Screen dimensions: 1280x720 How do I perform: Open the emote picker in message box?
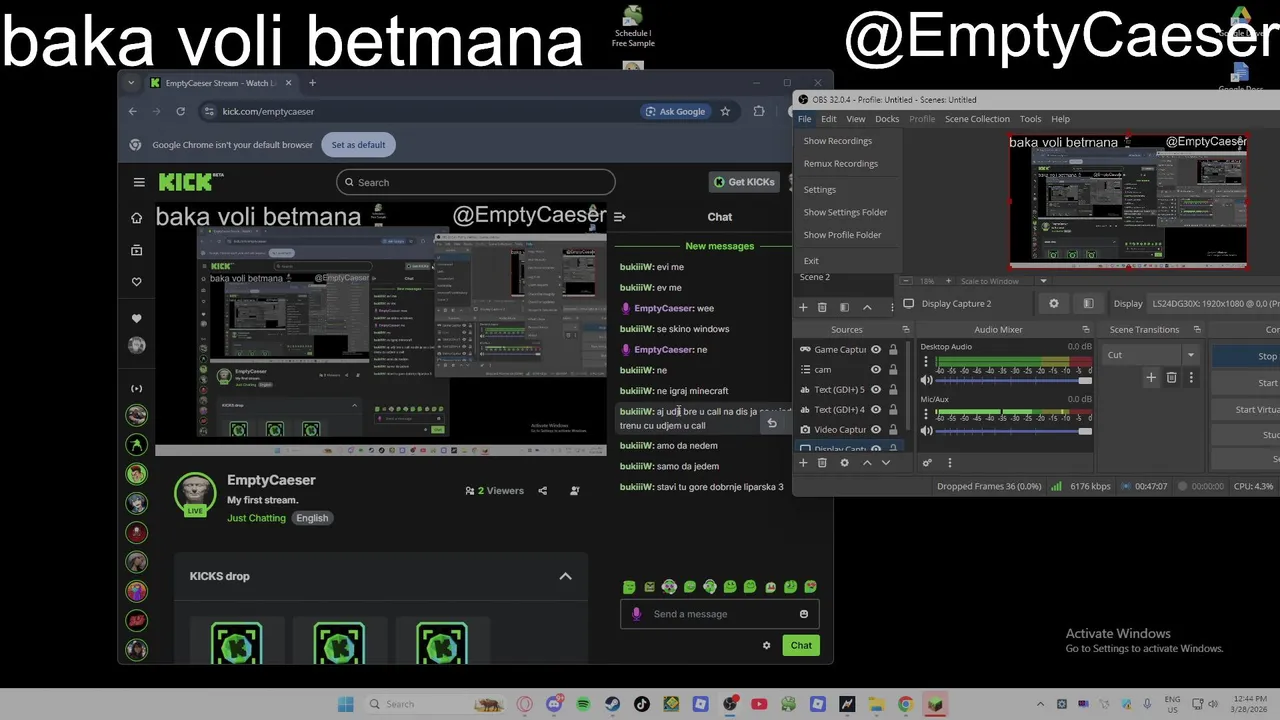804,614
